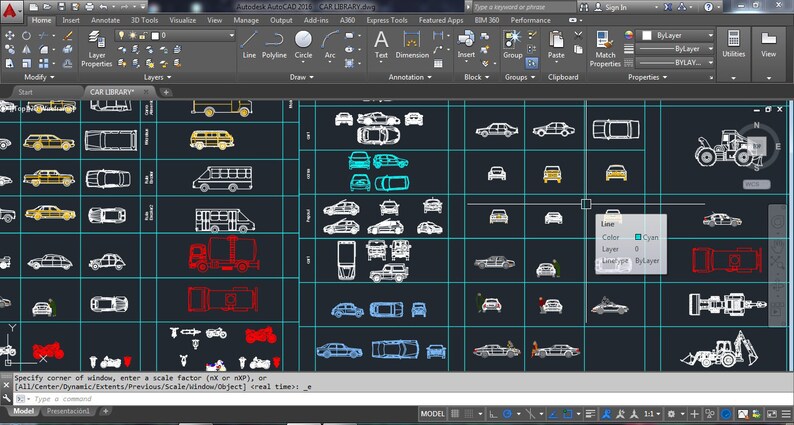The width and height of the screenshot is (794, 425).
Task: Switch to the Insert ribbon tab
Action: pos(71,20)
